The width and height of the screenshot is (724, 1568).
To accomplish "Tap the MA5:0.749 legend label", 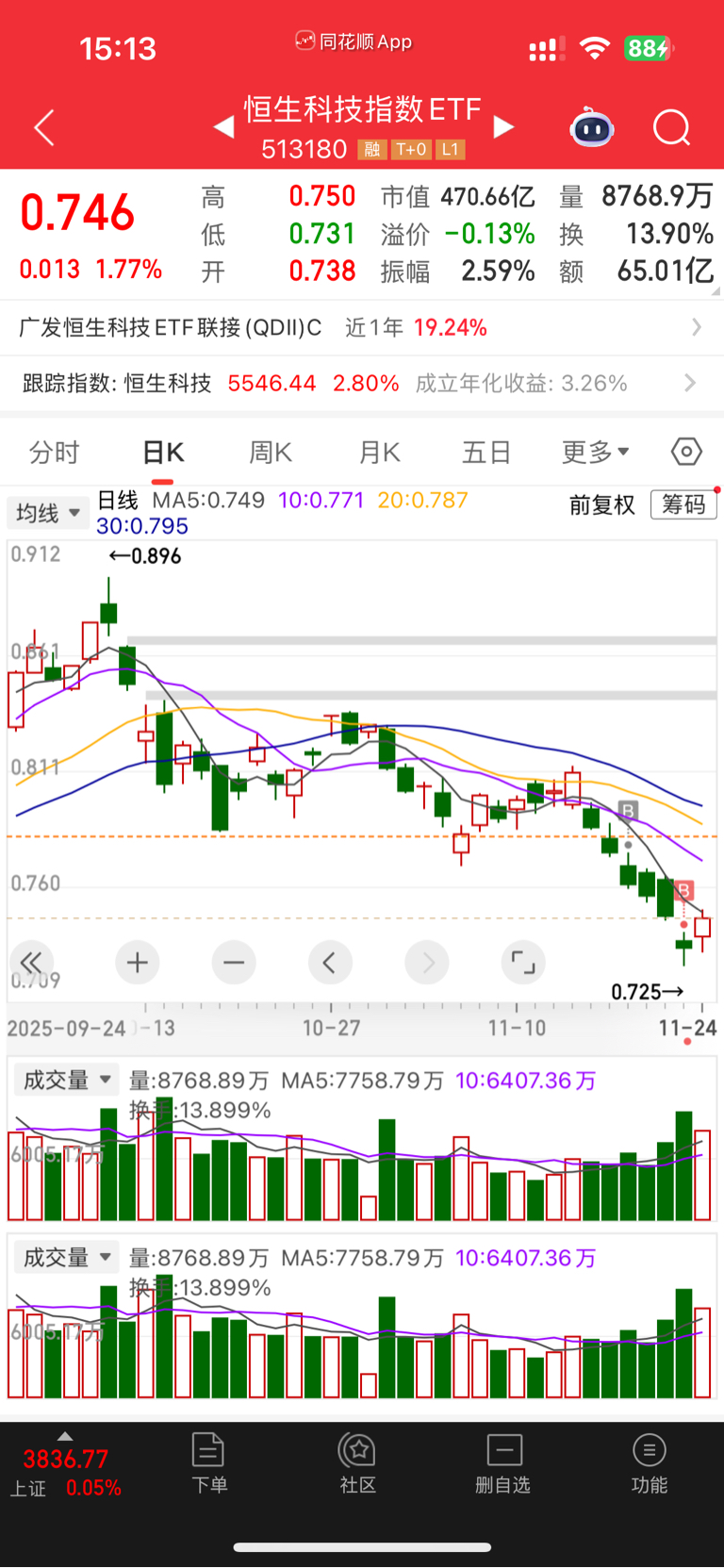I will [x=208, y=500].
